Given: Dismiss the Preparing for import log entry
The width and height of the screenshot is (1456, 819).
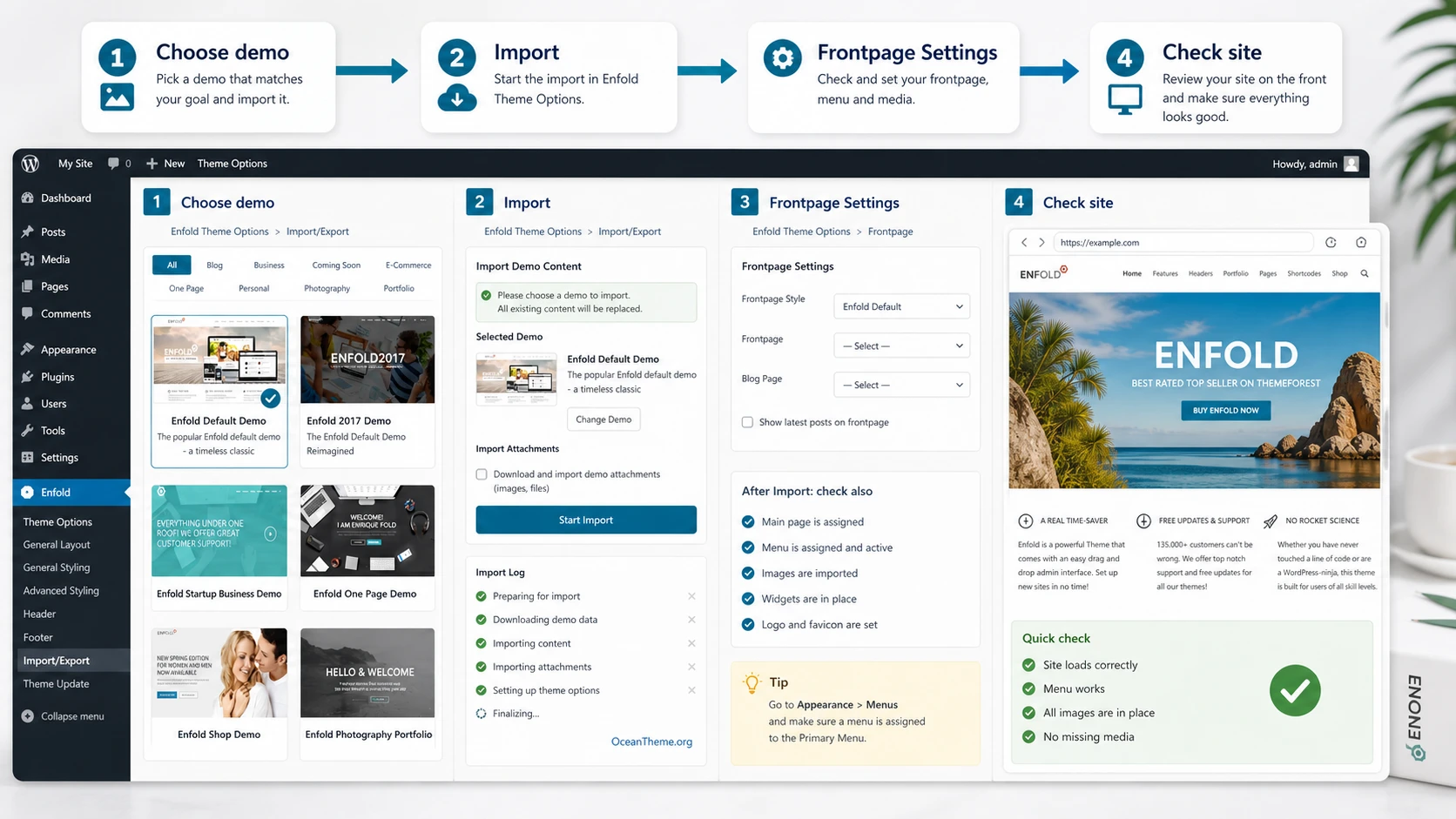Looking at the screenshot, I should pos(691,596).
